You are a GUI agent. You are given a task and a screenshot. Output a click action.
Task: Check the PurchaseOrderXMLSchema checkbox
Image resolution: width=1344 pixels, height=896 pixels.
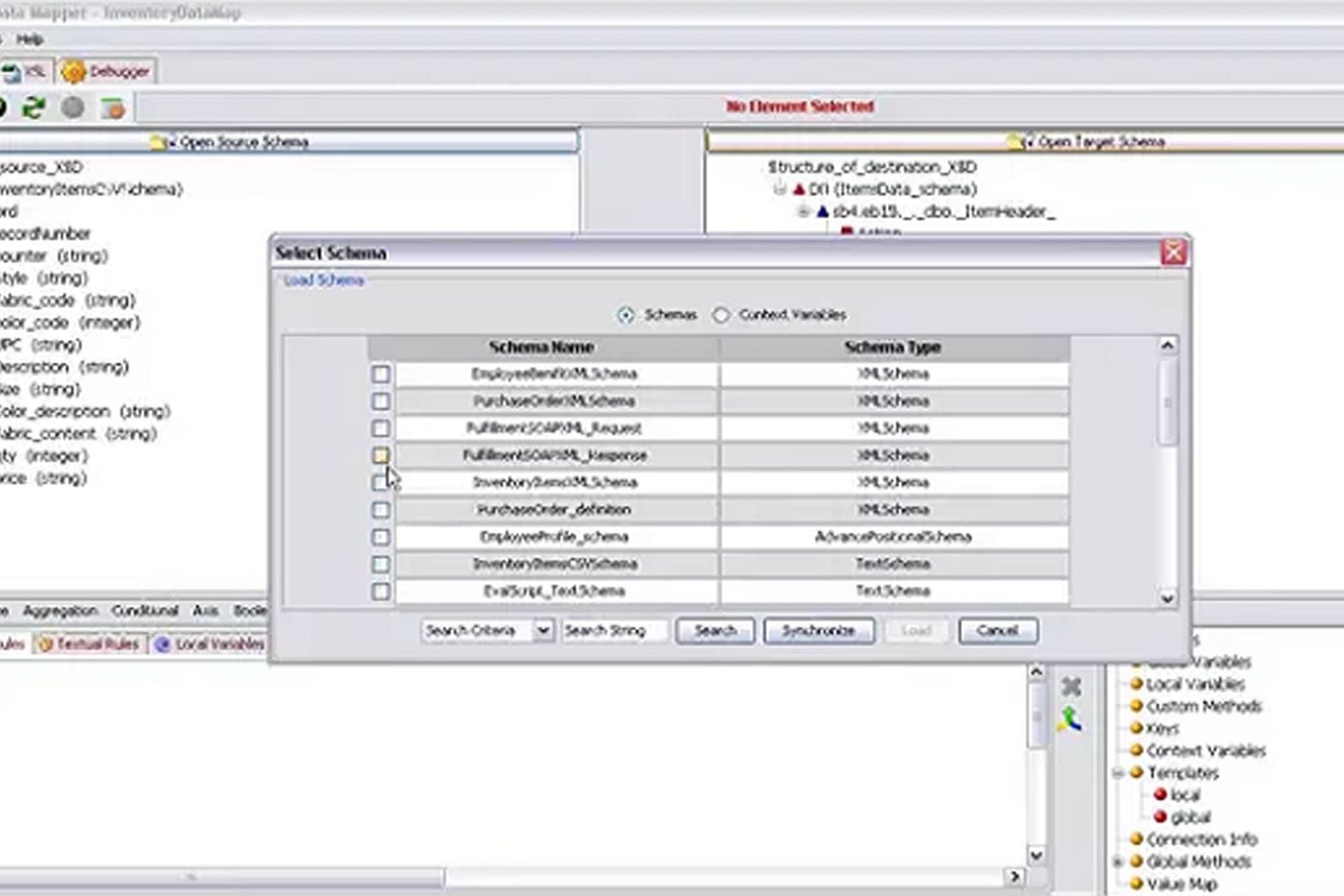point(381,401)
